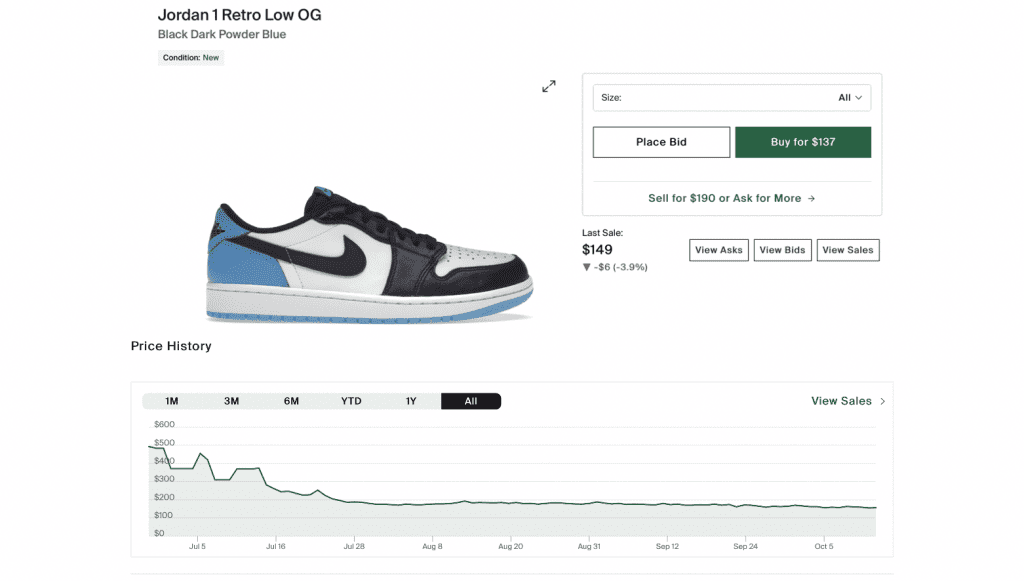The height and width of the screenshot is (581, 1024).
Task: Click the Sep 24 label on chart axis
Action: click(745, 546)
